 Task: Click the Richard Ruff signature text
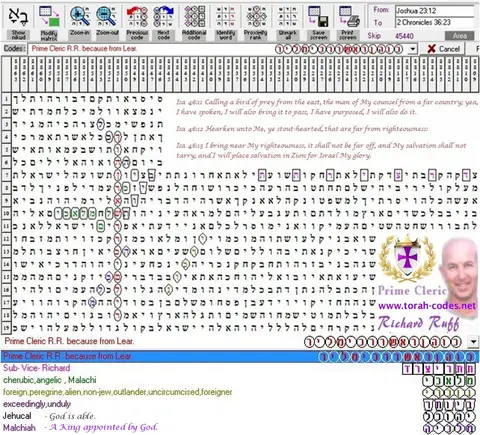[x=419, y=323]
